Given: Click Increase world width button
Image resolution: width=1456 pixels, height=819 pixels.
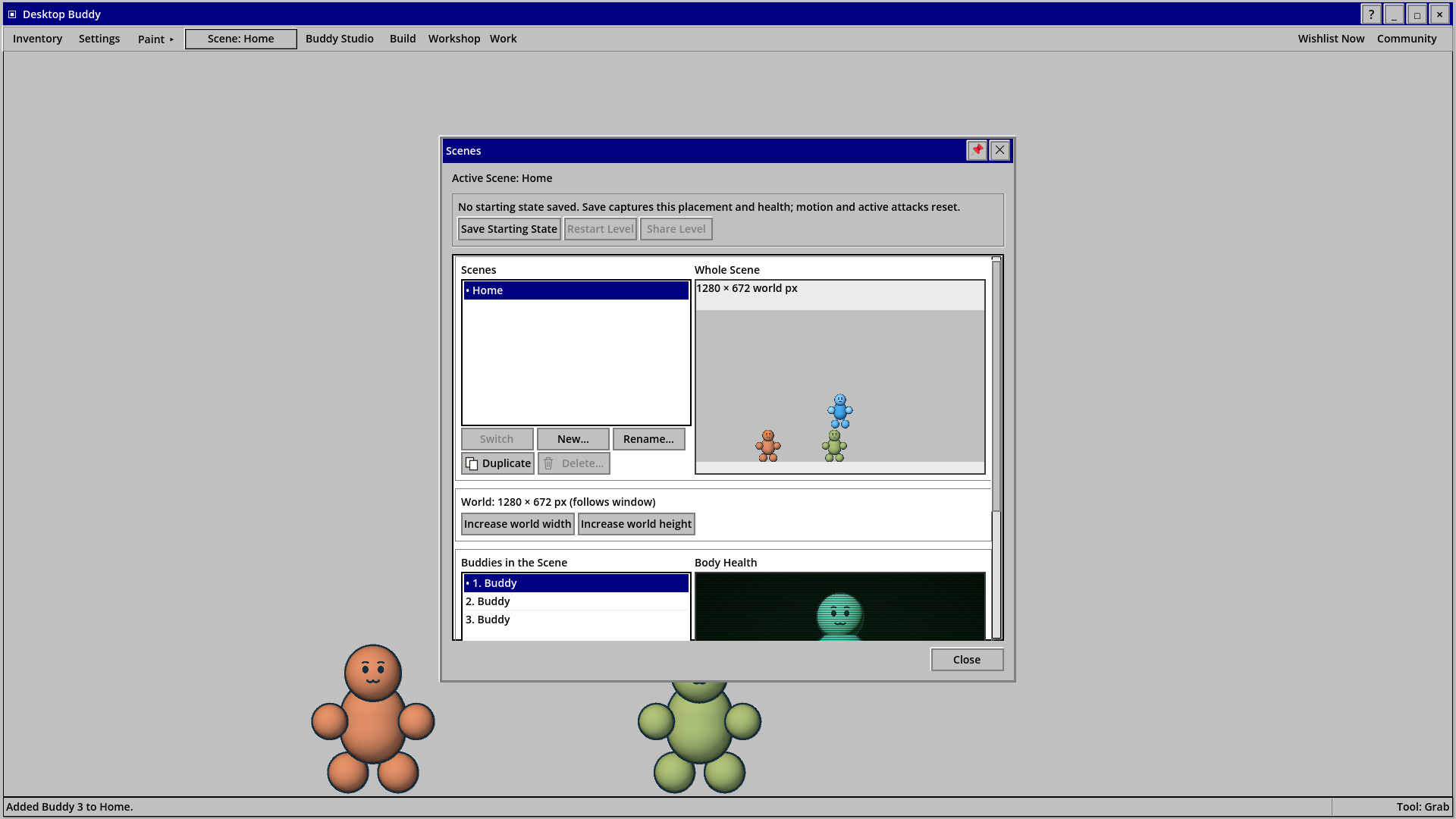Looking at the screenshot, I should point(517,524).
